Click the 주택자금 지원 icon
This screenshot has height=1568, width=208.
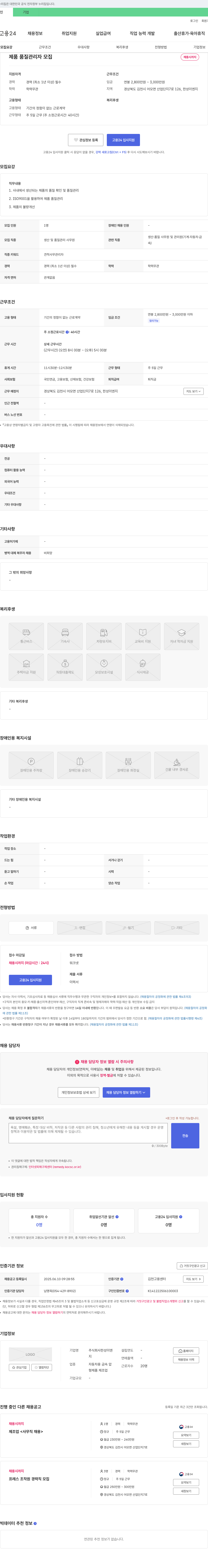pos(26,667)
